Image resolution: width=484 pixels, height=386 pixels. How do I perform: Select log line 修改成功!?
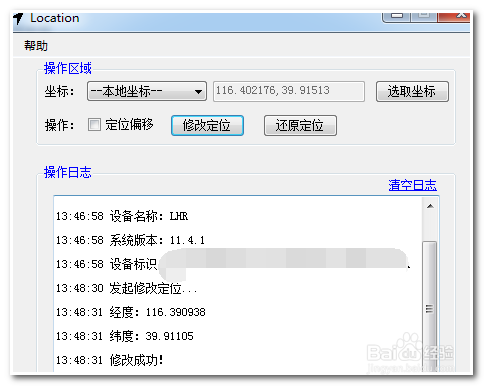[109, 360]
